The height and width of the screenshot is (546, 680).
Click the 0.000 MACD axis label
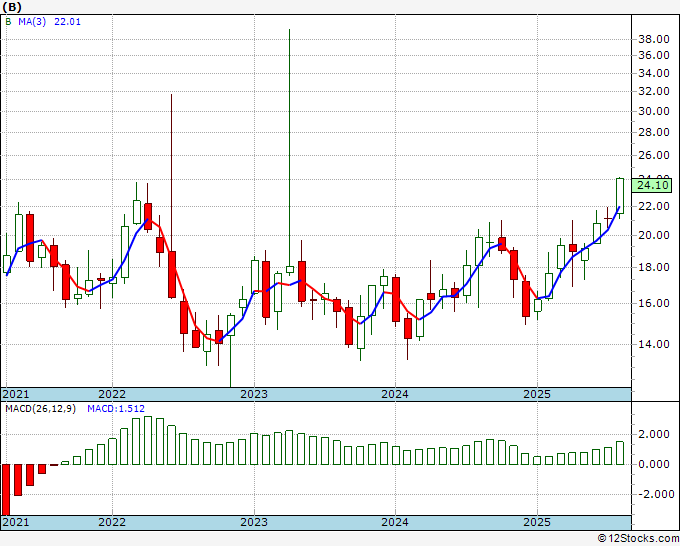(x=656, y=464)
